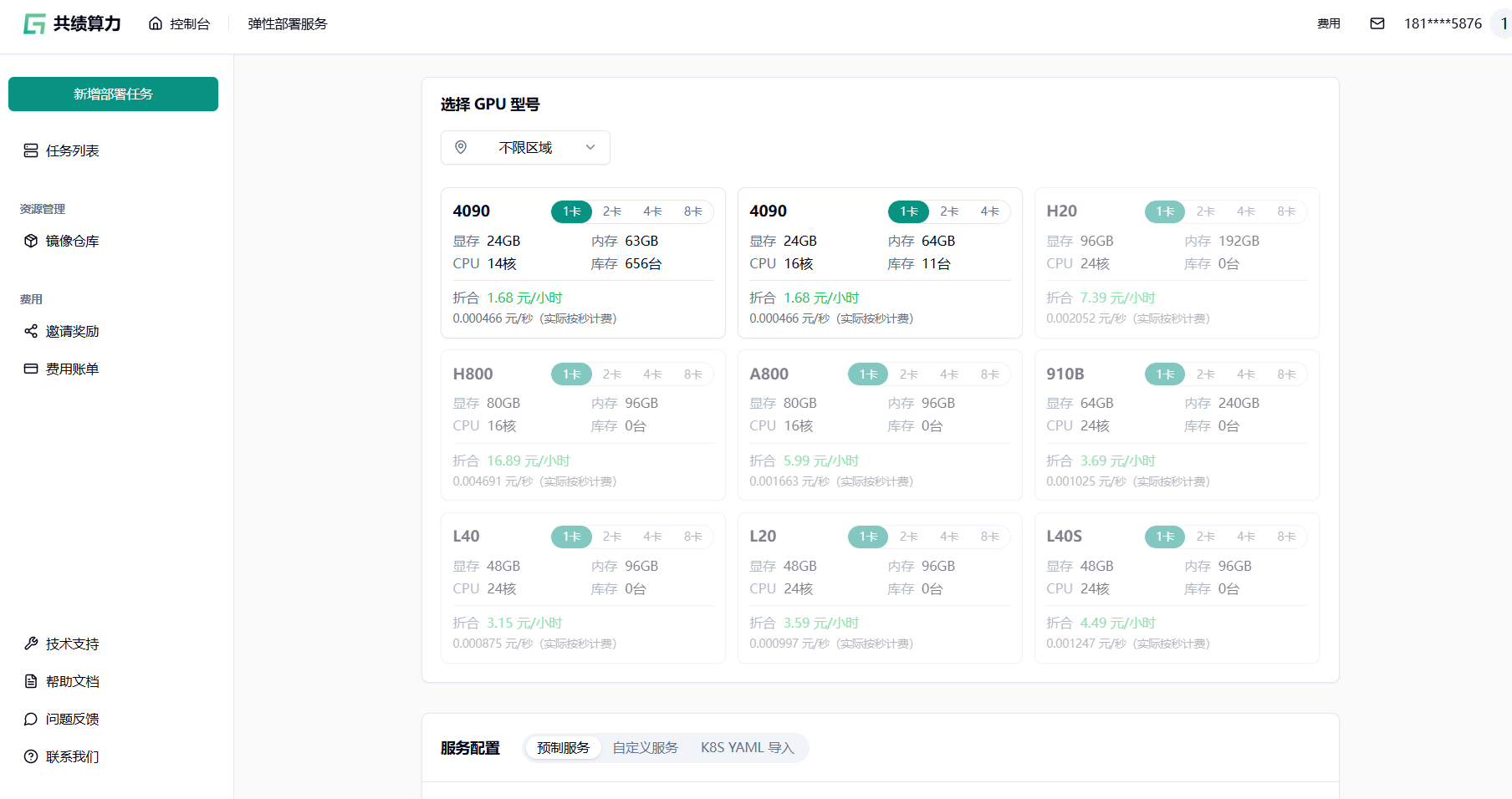The height and width of the screenshot is (799, 1512).
Task: Click the 任务列表 list icon
Action: [31, 150]
